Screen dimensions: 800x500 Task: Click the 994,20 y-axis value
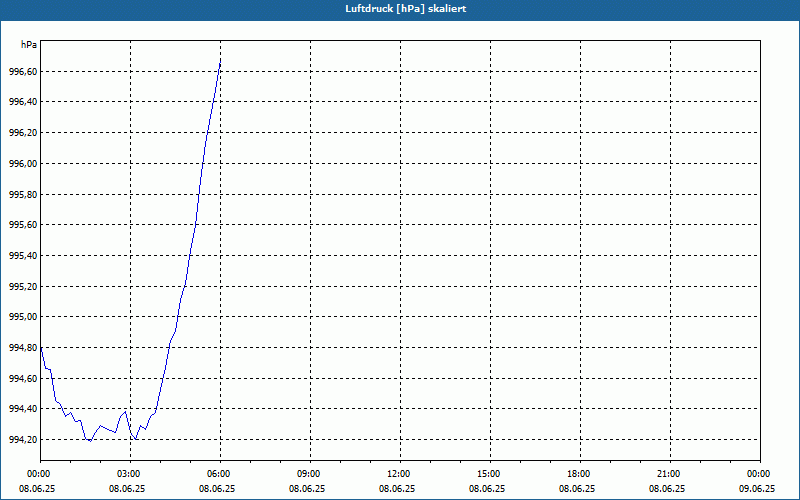23,440
